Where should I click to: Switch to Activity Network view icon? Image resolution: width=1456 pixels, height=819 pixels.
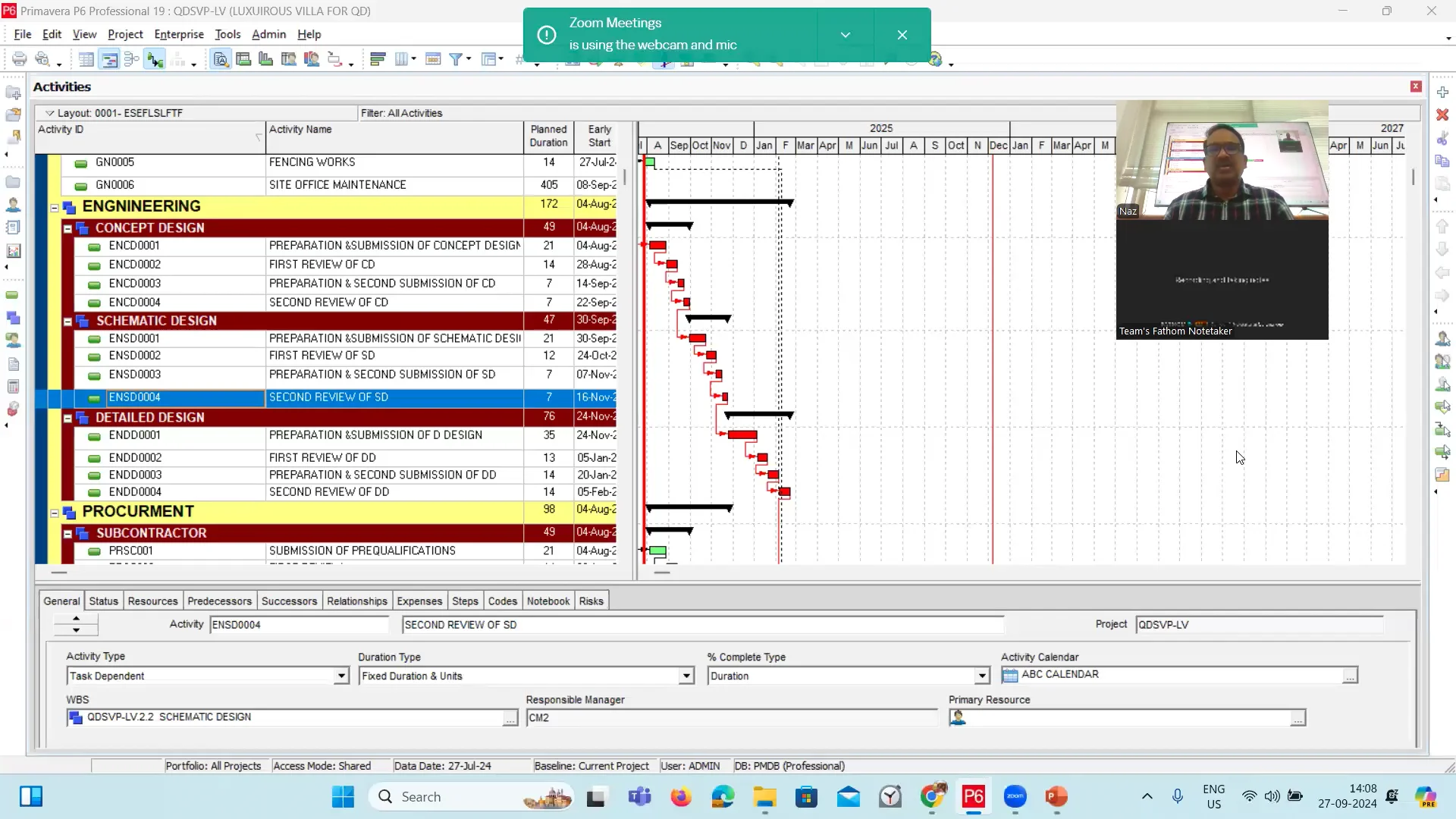point(132,59)
